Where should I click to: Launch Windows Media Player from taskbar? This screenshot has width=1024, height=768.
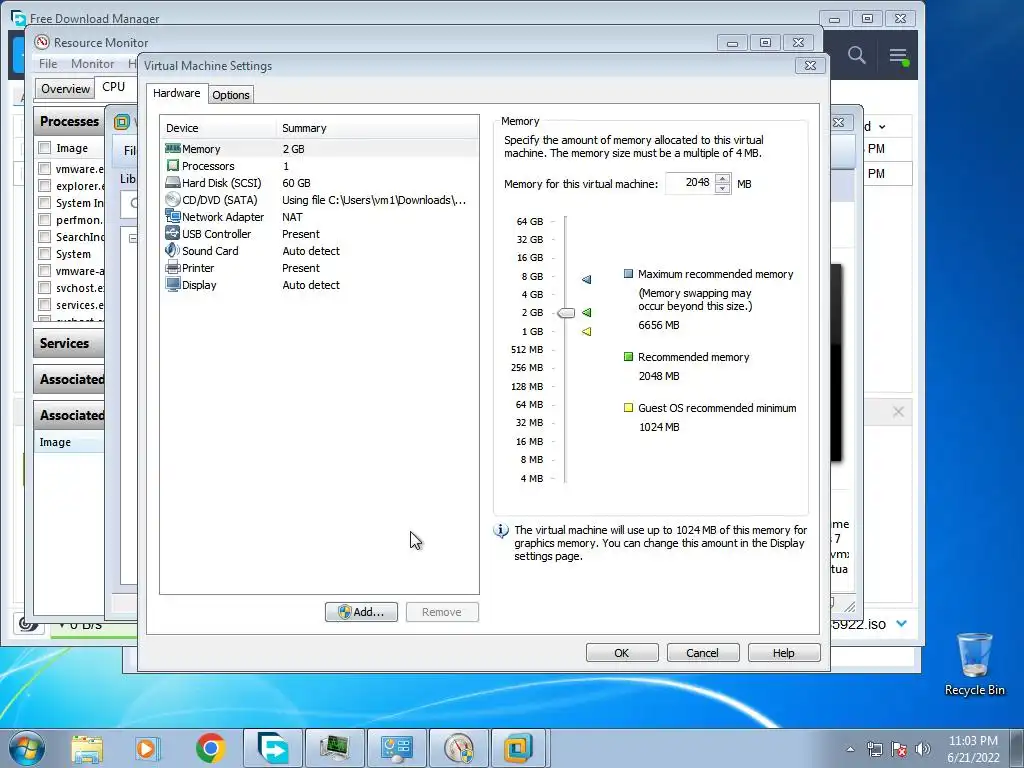point(148,748)
